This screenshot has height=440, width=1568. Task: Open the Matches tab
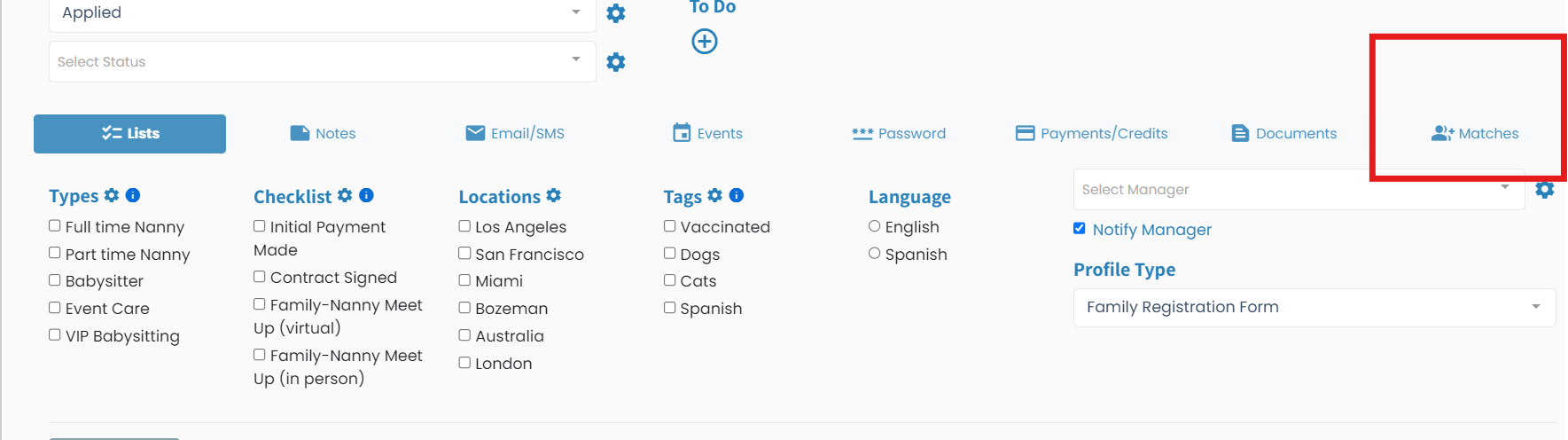coord(1475,134)
